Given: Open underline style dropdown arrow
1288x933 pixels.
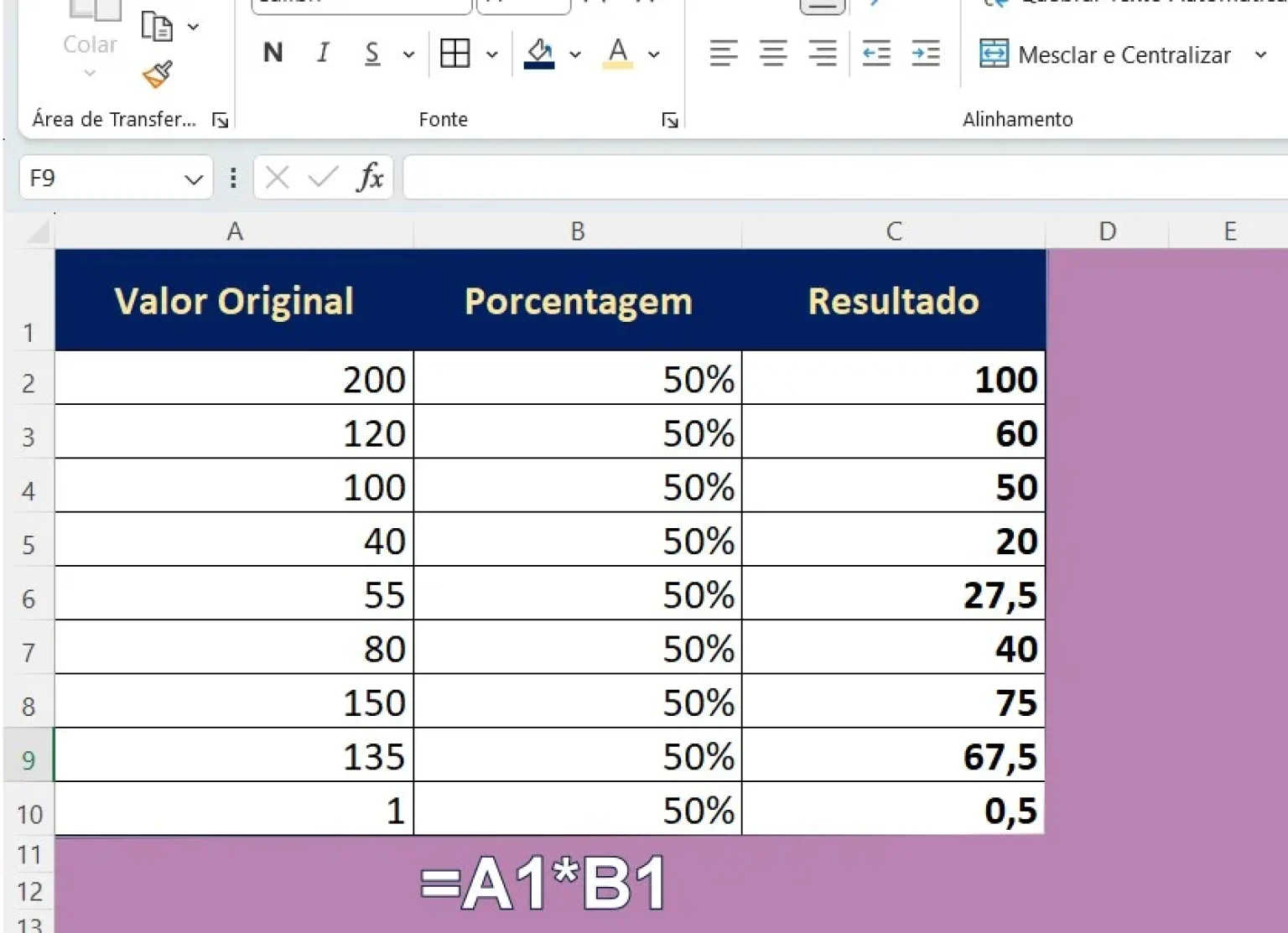Looking at the screenshot, I should 408,54.
